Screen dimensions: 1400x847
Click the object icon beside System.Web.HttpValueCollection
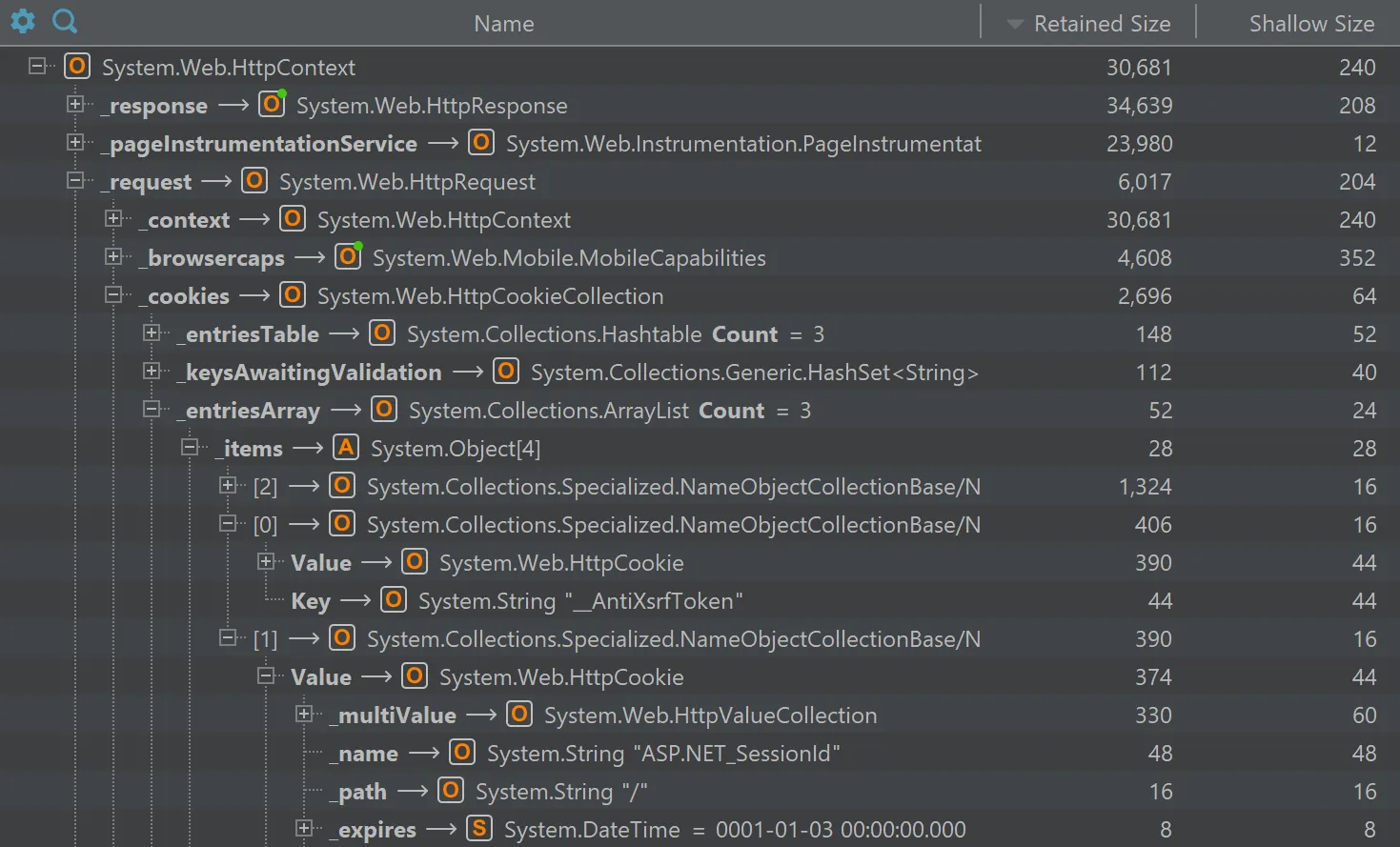click(519, 715)
